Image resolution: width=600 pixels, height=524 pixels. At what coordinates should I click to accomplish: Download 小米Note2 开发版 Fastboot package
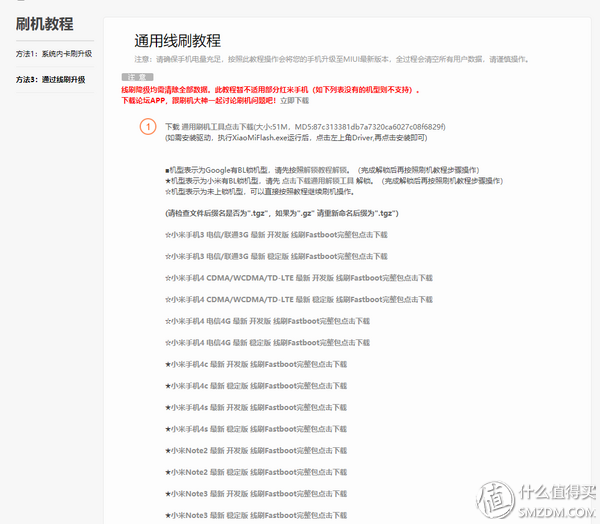click(256, 451)
